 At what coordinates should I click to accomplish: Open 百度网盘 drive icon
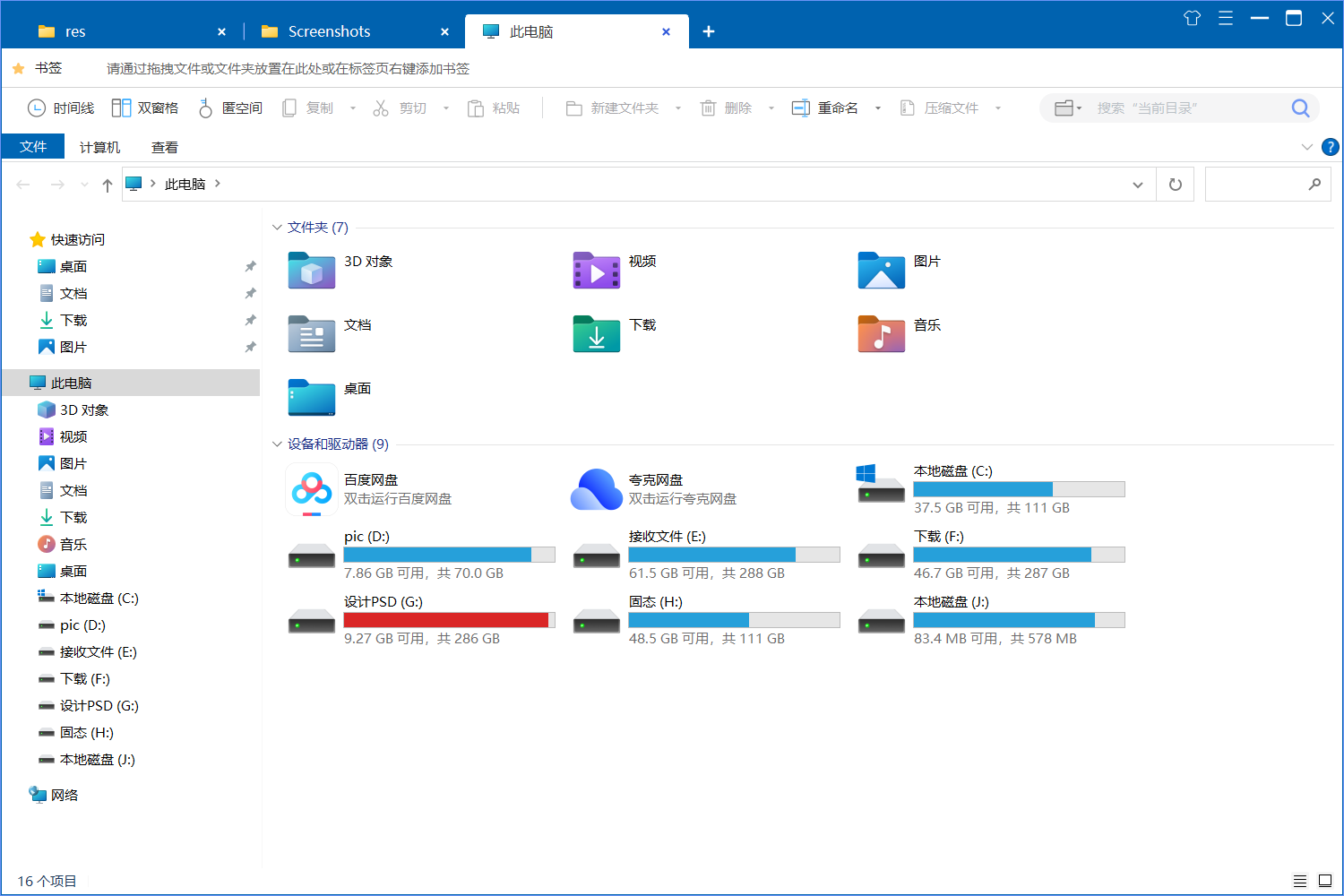pos(312,490)
